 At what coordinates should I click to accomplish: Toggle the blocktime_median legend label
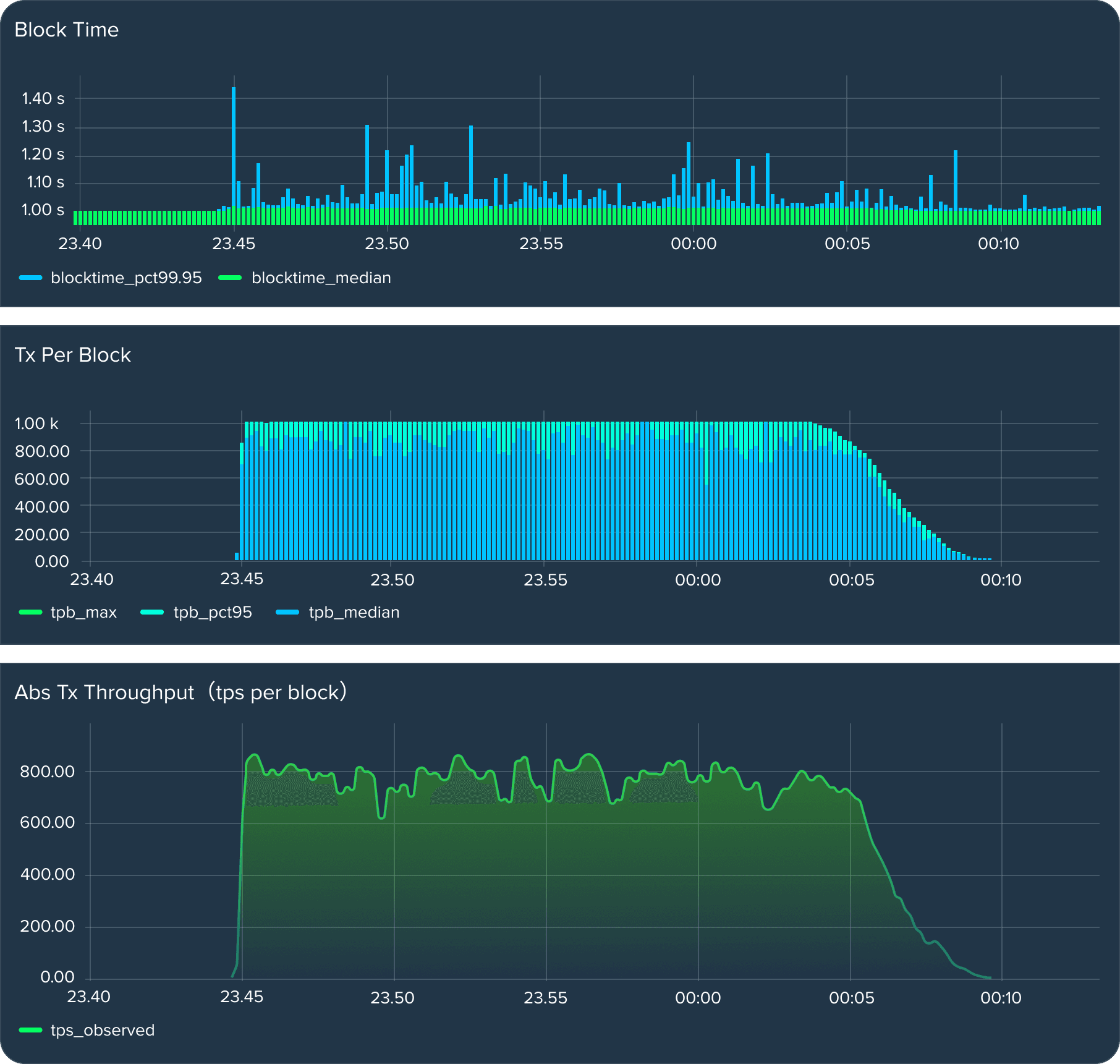click(321, 278)
